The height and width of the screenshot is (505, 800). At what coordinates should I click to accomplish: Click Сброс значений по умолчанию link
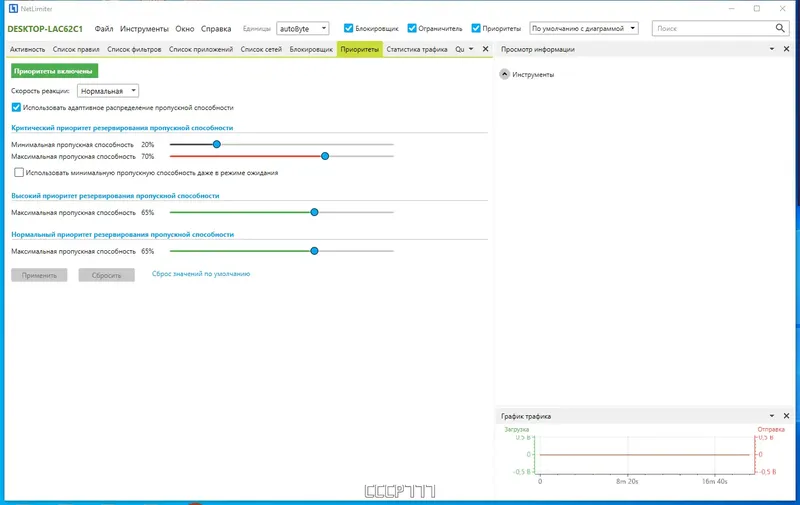tap(201, 274)
